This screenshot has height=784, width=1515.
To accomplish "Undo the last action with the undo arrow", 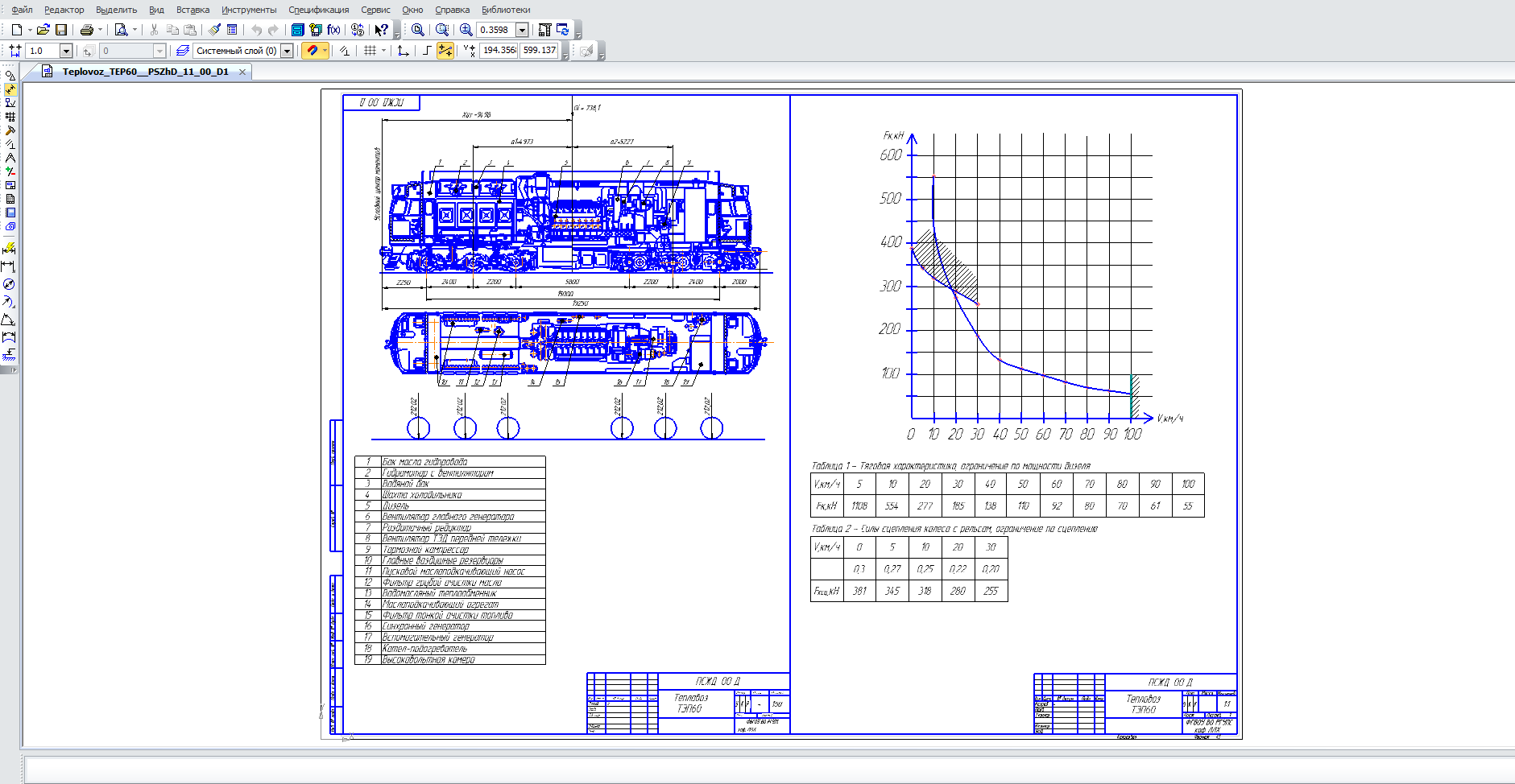I will pyautogui.click(x=256, y=30).
